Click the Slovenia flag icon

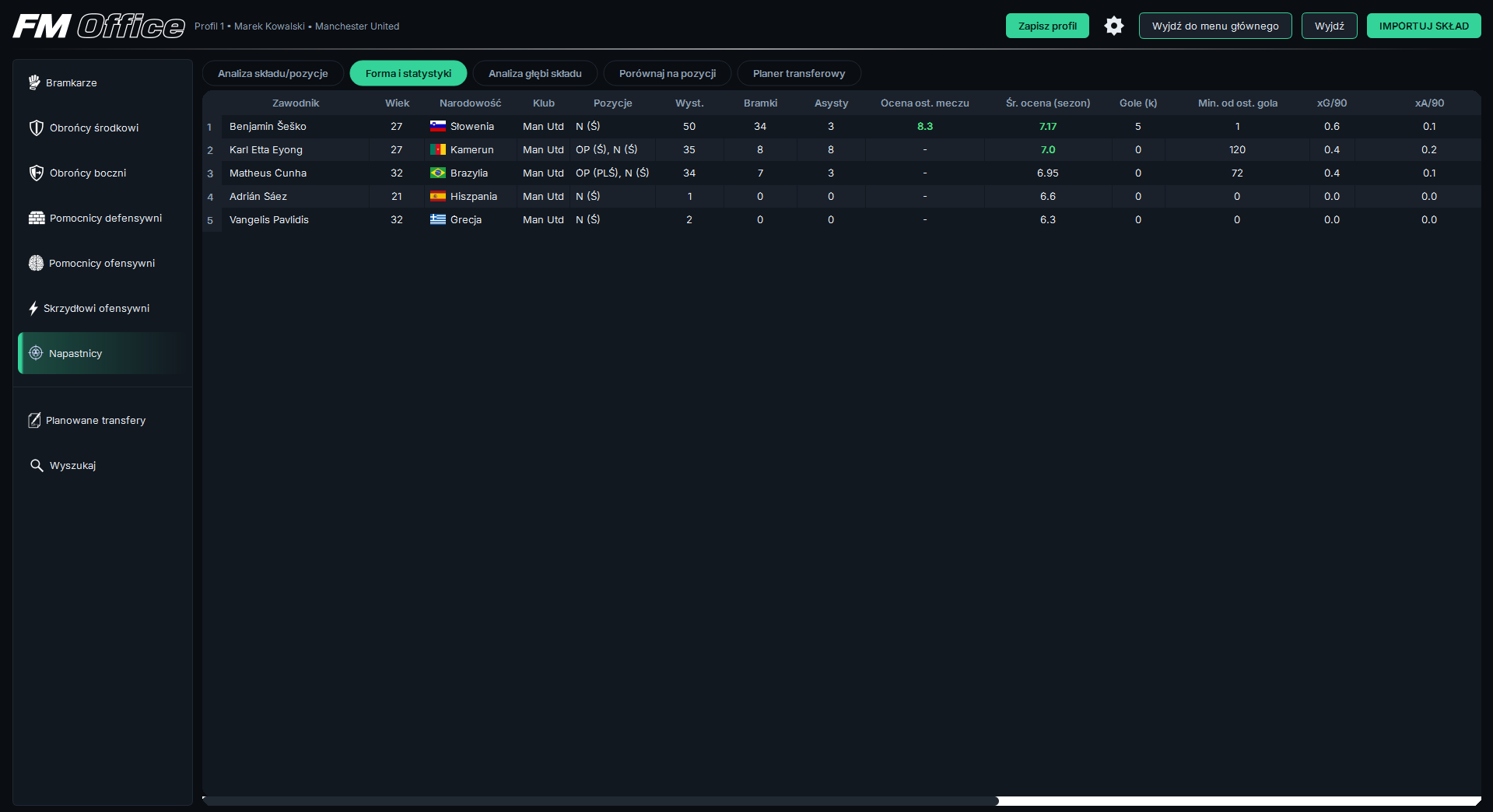(x=438, y=126)
